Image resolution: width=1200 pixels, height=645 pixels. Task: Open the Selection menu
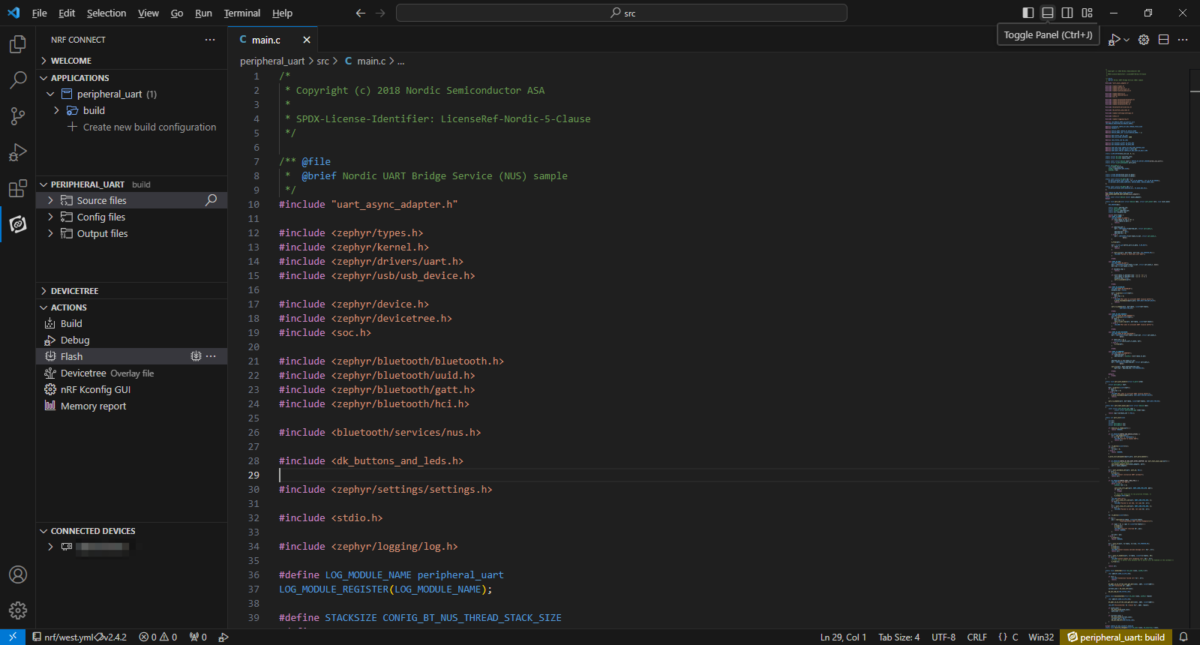[x=106, y=13]
